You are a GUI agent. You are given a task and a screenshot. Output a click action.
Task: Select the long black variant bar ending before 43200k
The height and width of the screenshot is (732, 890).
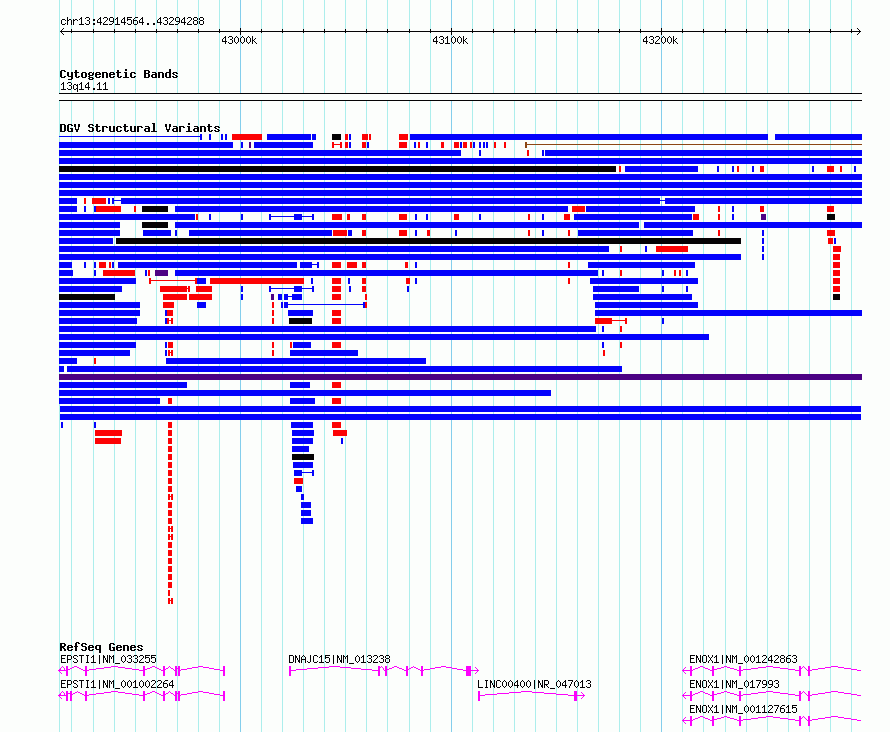[337, 169]
